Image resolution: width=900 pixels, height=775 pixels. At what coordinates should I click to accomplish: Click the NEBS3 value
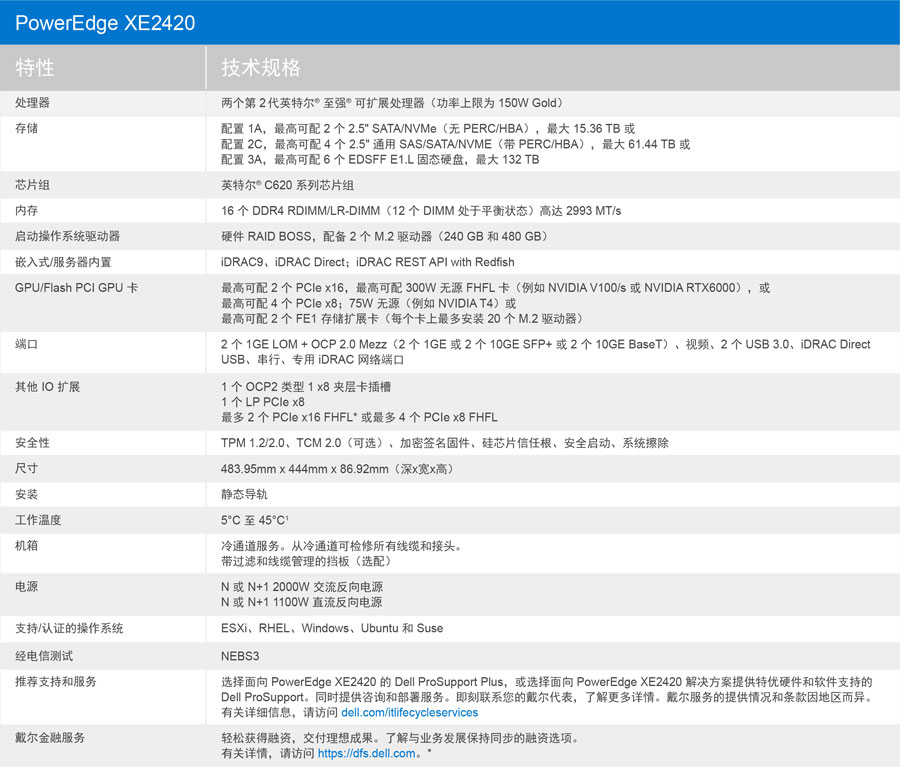(x=240, y=656)
